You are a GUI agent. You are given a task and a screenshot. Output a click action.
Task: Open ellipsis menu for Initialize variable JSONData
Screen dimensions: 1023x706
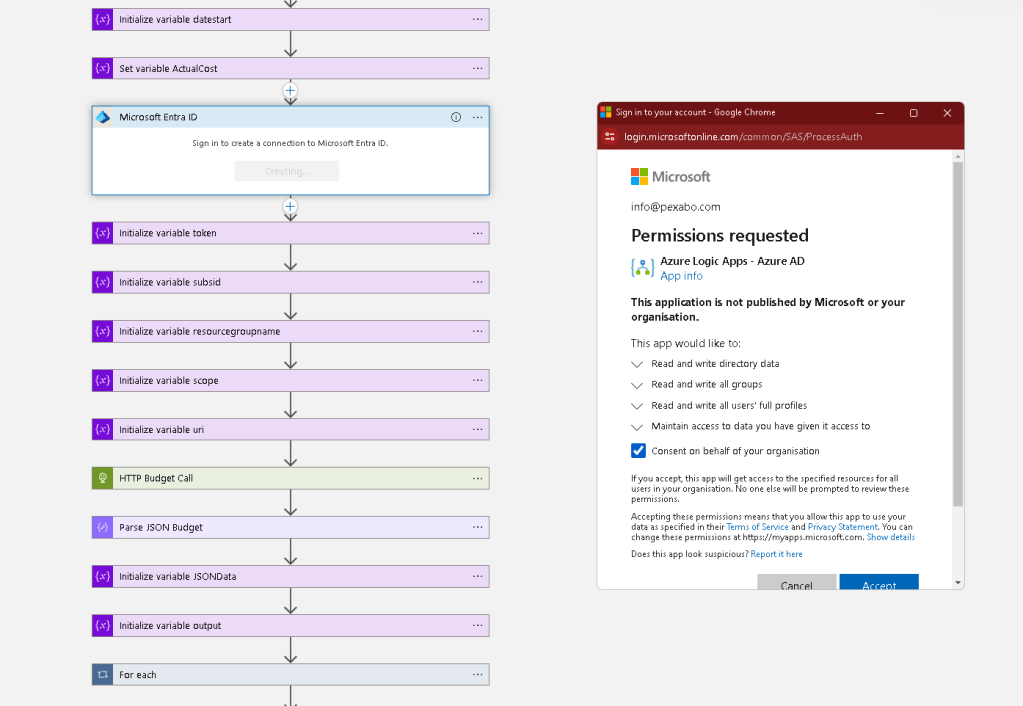pos(478,577)
